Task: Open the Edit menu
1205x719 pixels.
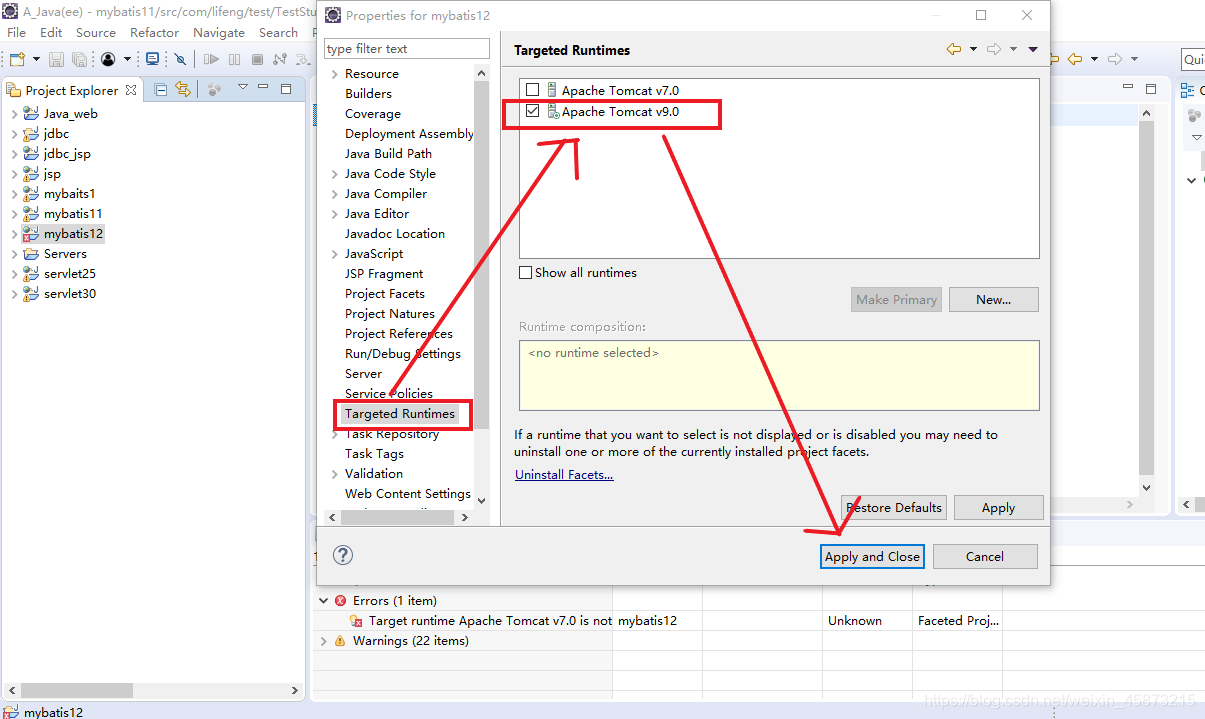Action: pos(51,32)
